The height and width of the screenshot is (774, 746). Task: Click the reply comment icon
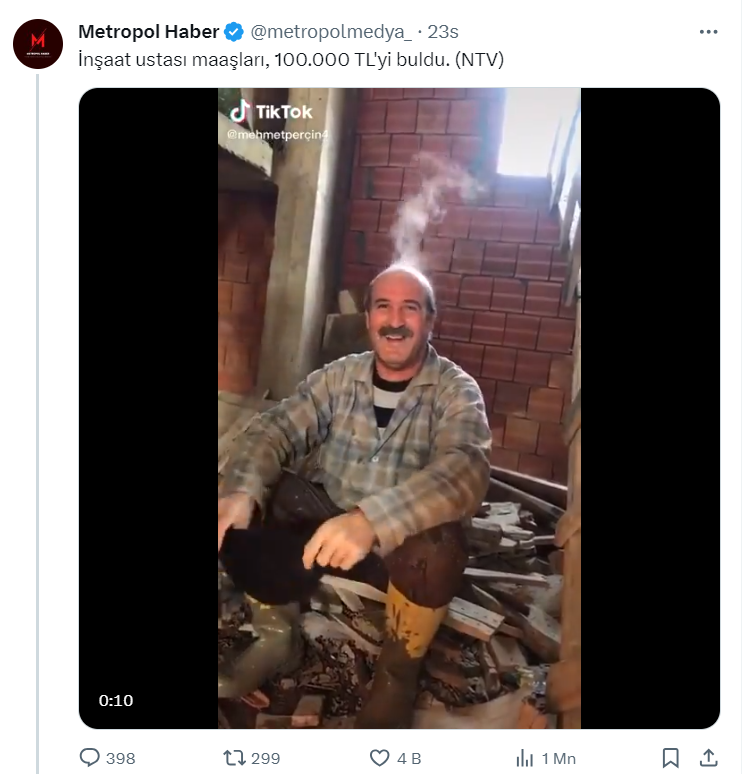[x=88, y=758]
